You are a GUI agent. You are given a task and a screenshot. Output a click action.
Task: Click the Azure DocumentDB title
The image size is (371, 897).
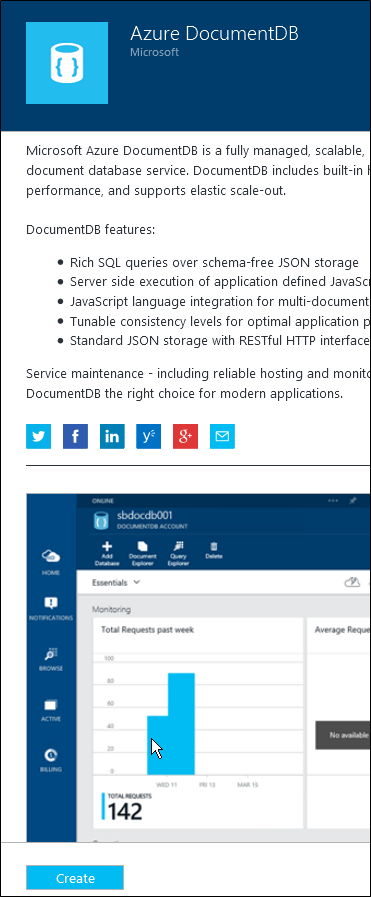tap(214, 34)
